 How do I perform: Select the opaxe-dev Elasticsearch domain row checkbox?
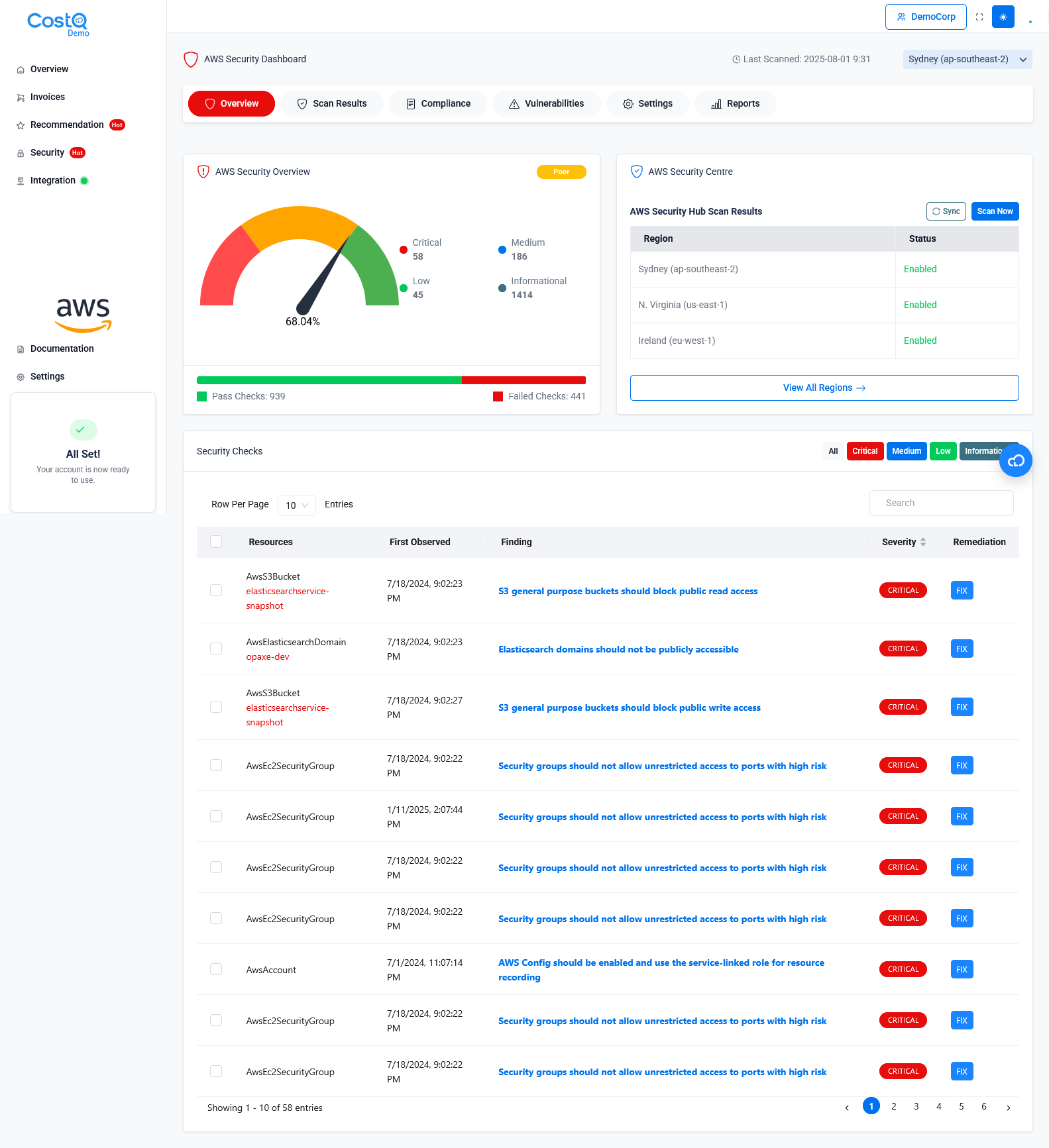point(216,649)
